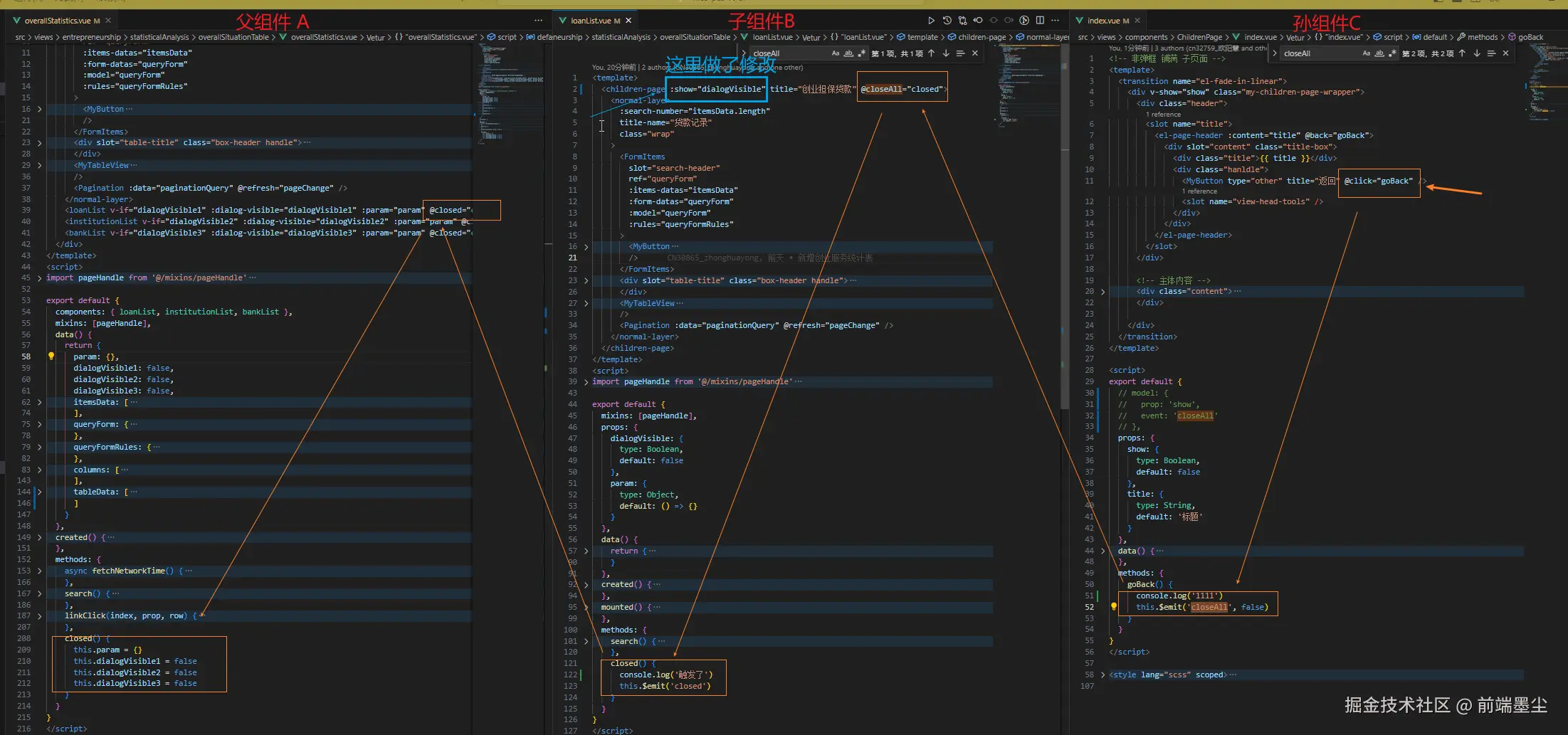Screen dimensions: 1568x735
Task: Go to previous match in right find widget
Action: coord(1462,53)
